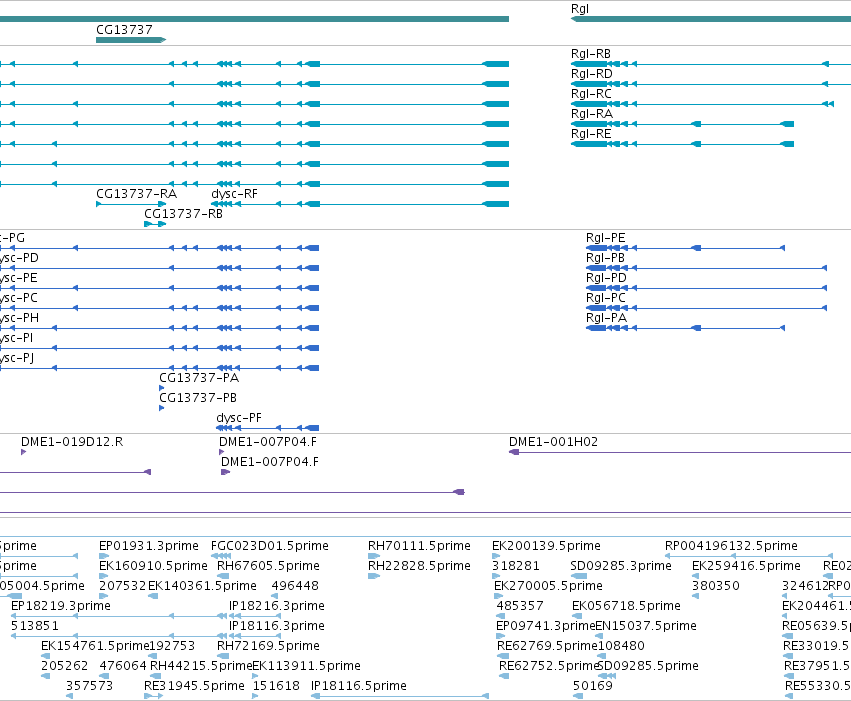The height and width of the screenshot is (701, 851).
Task: Select the FGC023D01.5prime EST label
Action: pyautogui.click(x=270, y=545)
